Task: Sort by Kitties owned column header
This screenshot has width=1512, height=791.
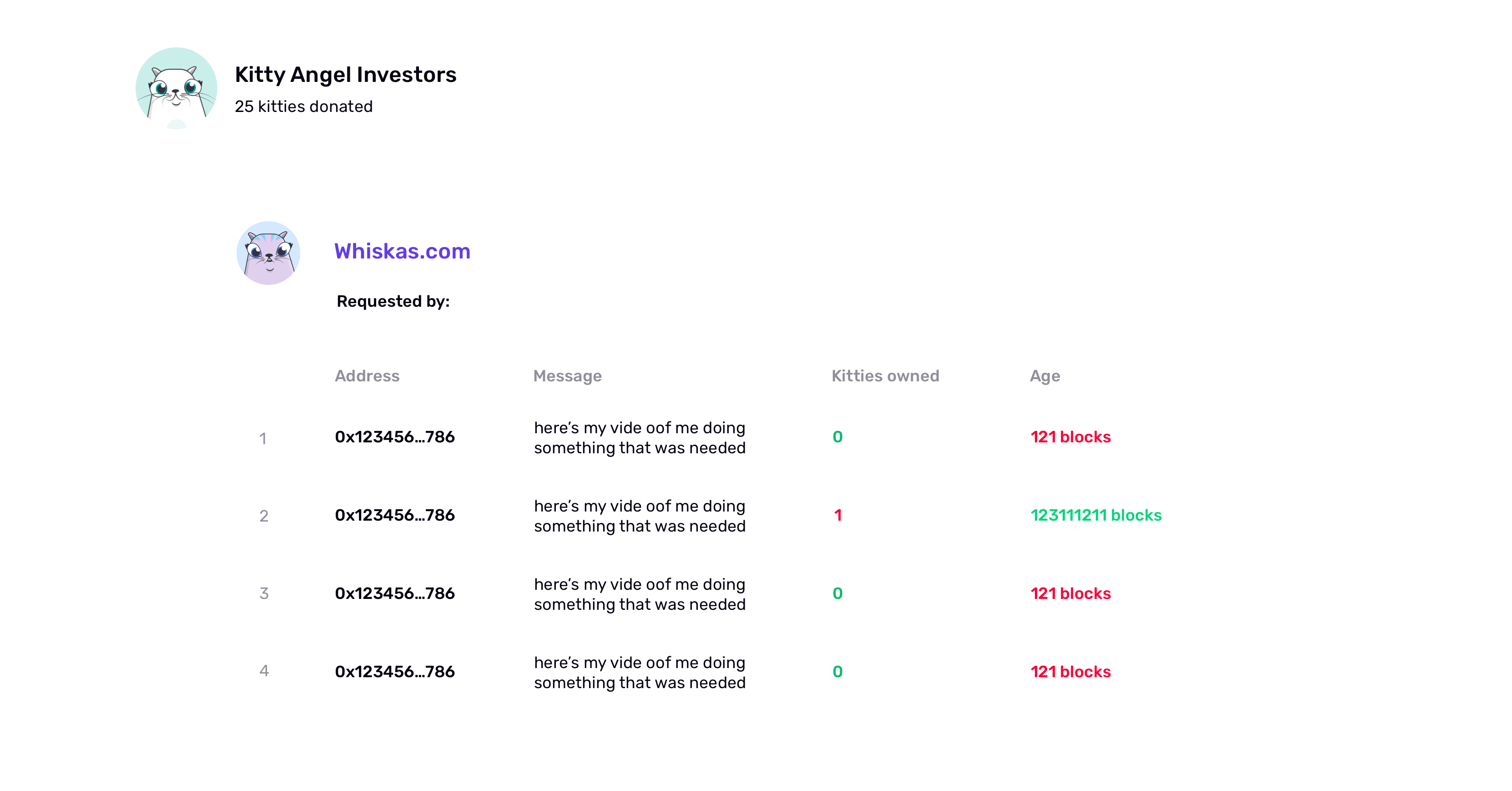Action: coord(885,376)
